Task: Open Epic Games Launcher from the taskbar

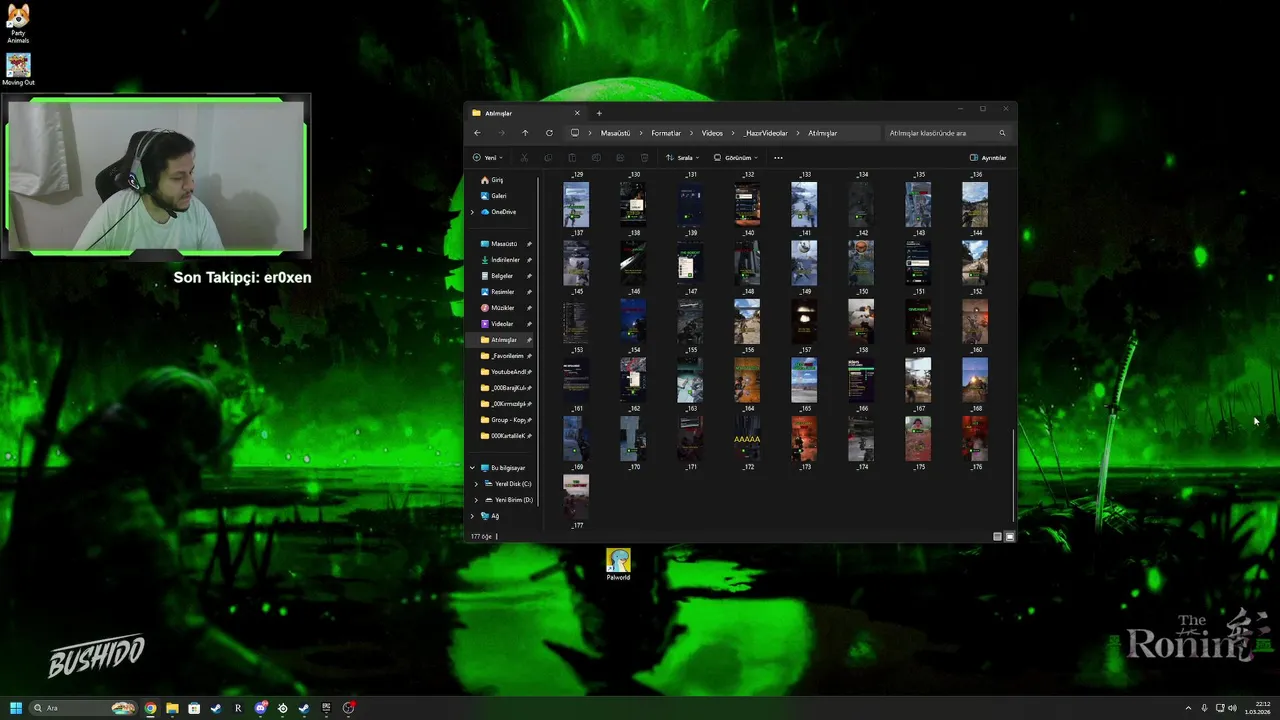Action: (x=326, y=708)
